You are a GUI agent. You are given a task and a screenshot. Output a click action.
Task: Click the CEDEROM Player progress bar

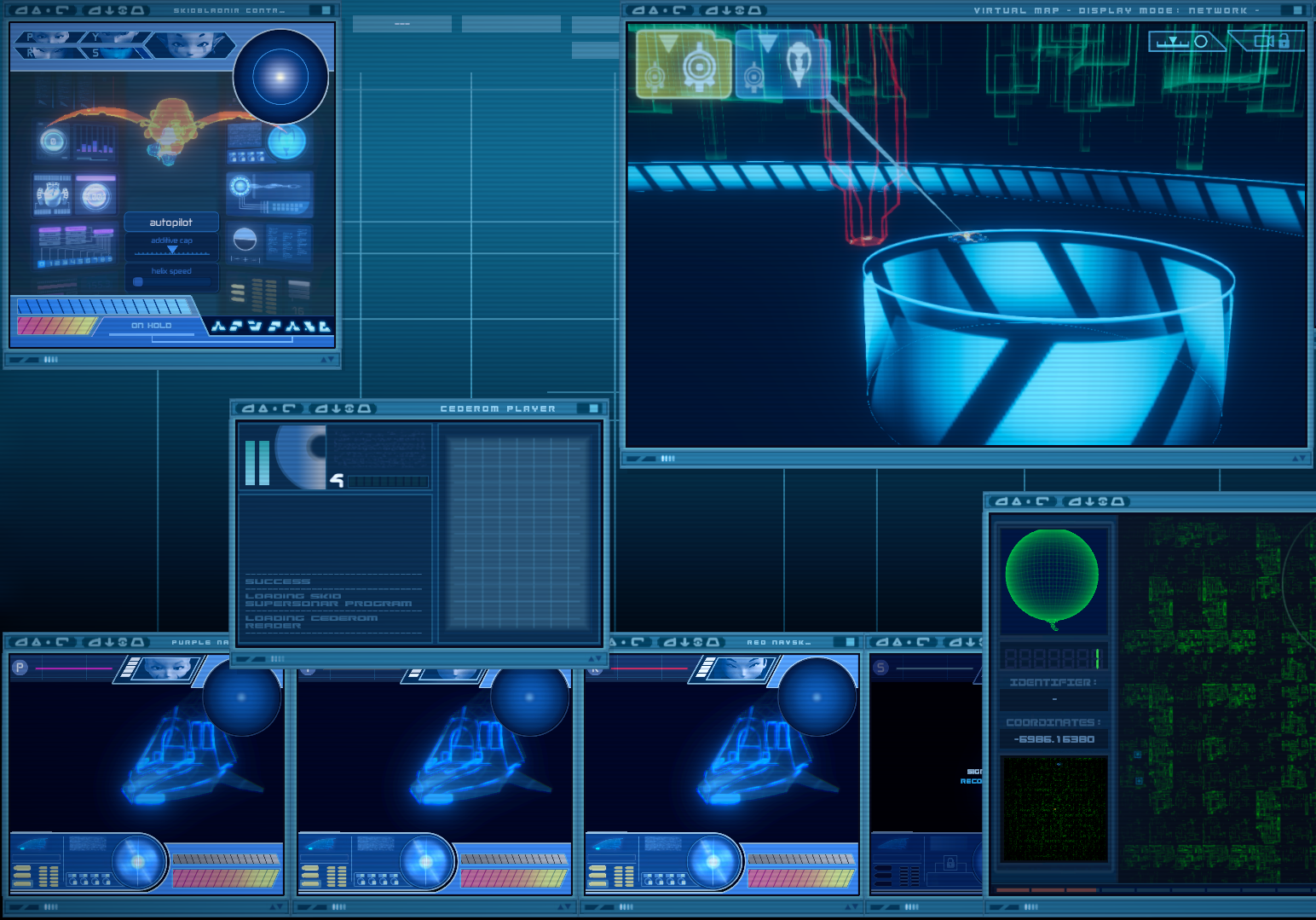tap(388, 482)
